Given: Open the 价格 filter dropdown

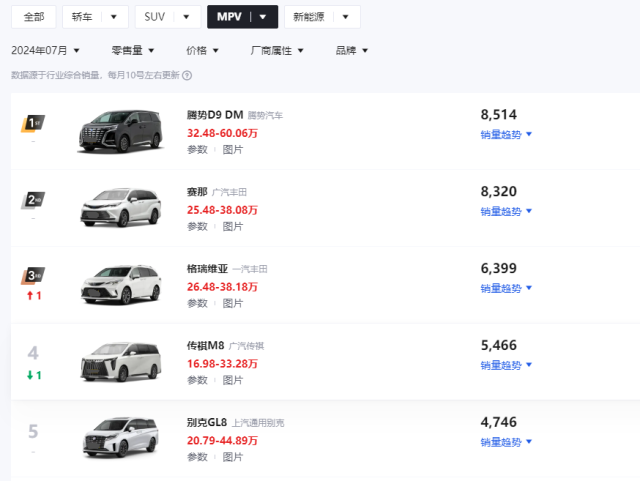Looking at the screenshot, I should [x=201, y=50].
